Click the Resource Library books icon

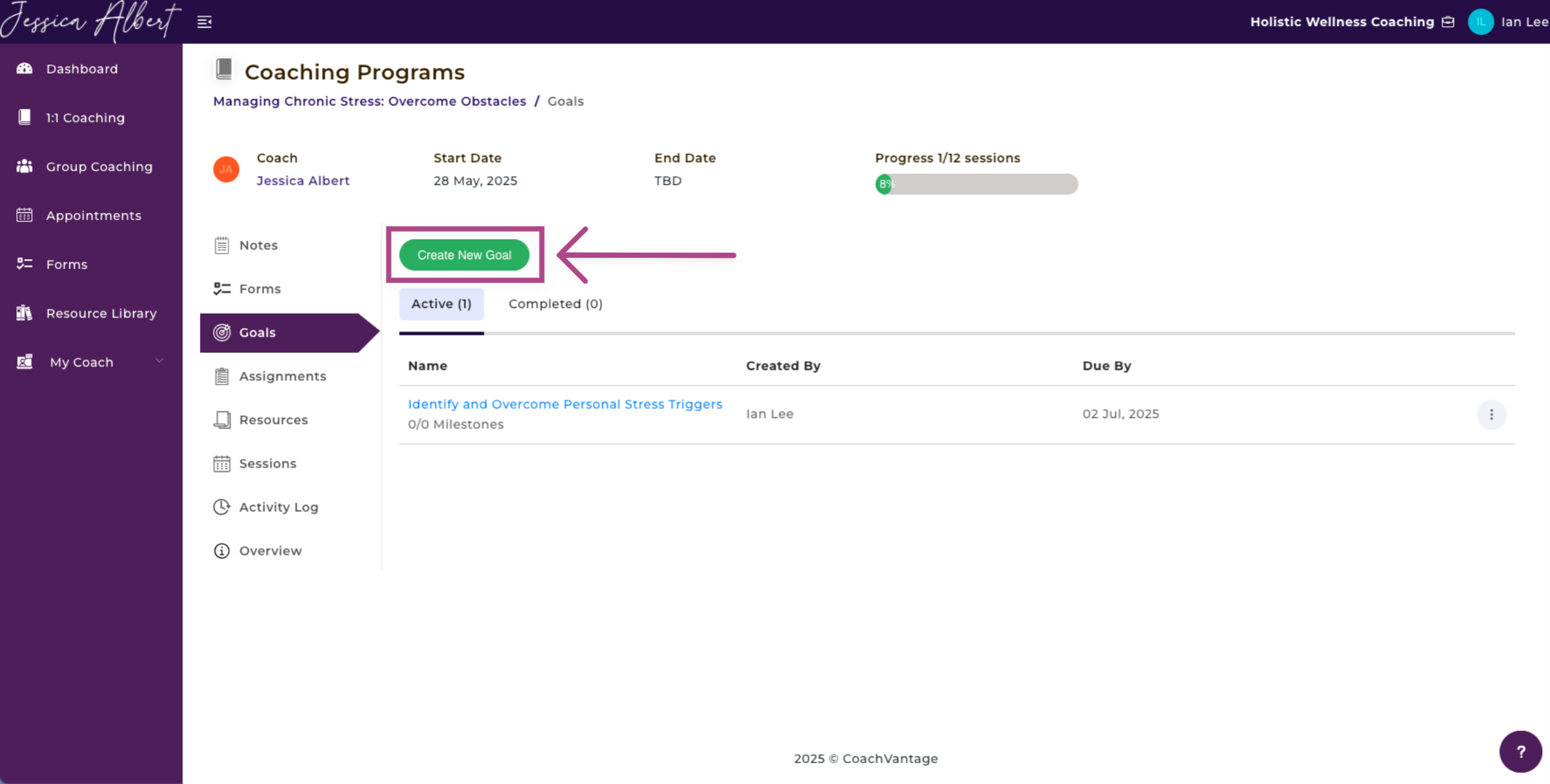click(x=25, y=313)
